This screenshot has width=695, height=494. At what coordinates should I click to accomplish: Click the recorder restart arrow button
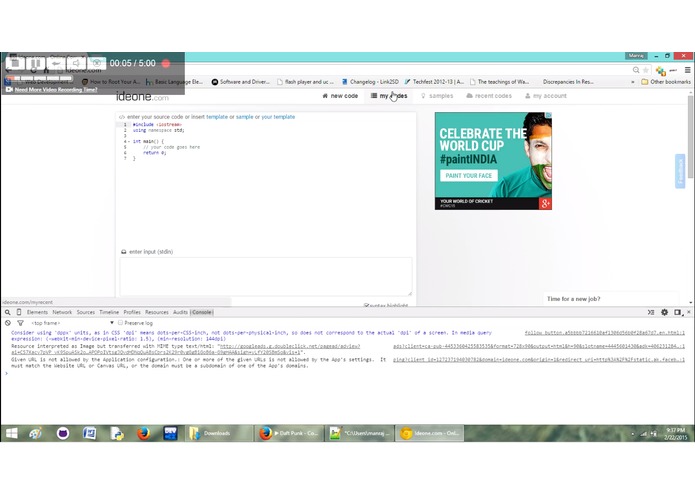click(56, 63)
